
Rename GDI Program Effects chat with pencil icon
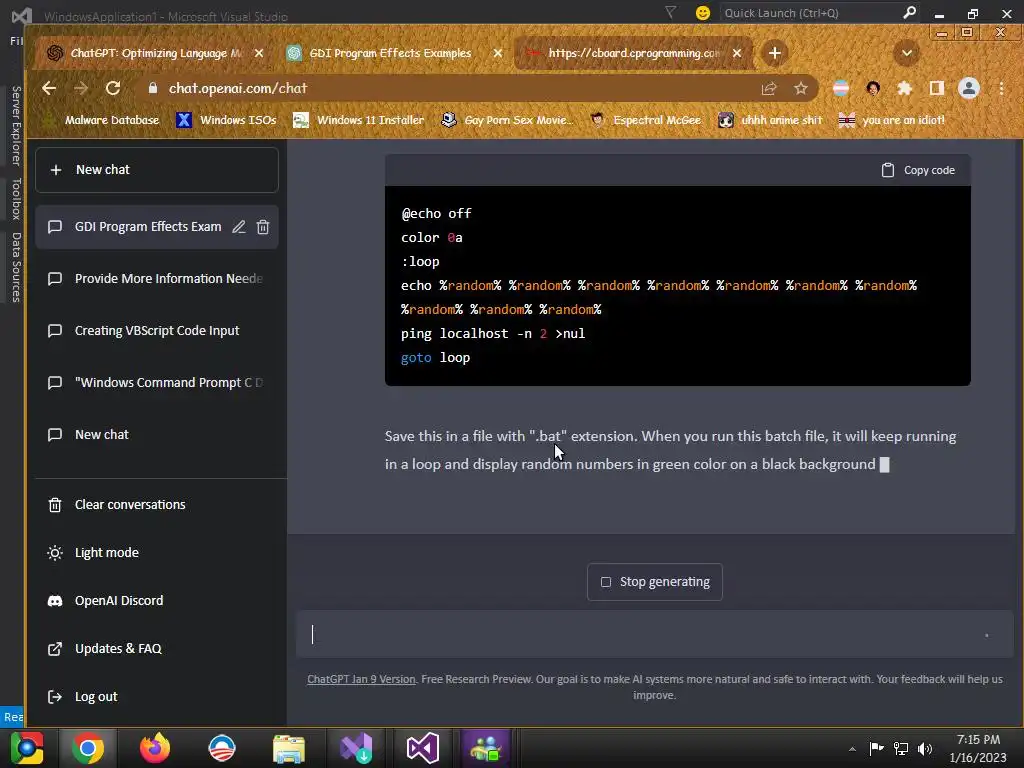pos(239,227)
